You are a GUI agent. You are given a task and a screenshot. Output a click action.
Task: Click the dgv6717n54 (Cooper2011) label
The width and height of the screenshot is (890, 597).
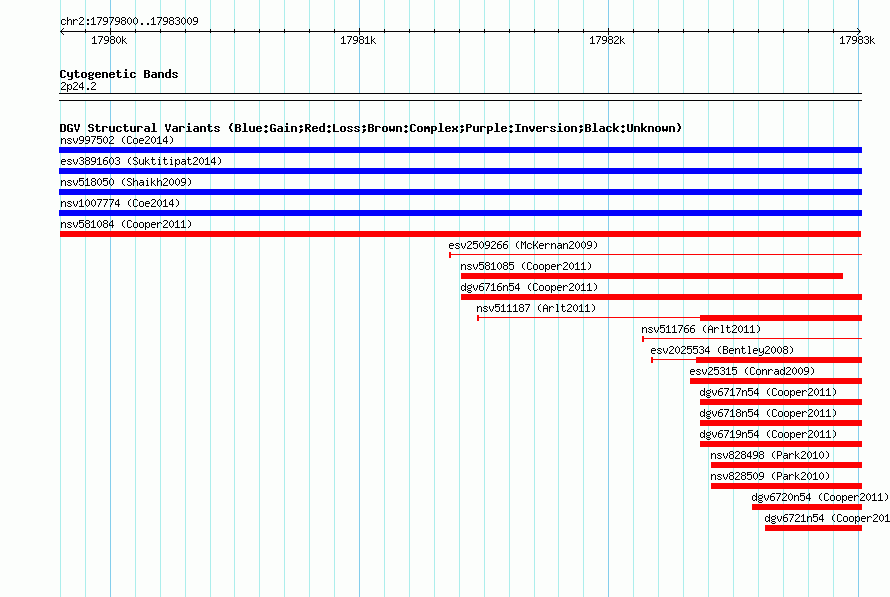coord(768,392)
